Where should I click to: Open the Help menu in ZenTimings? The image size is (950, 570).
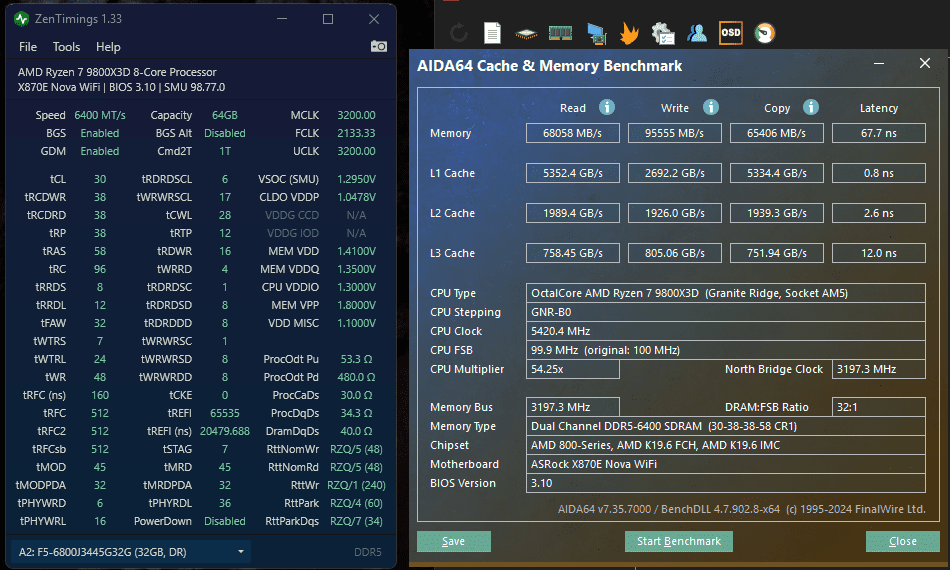(x=108, y=47)
